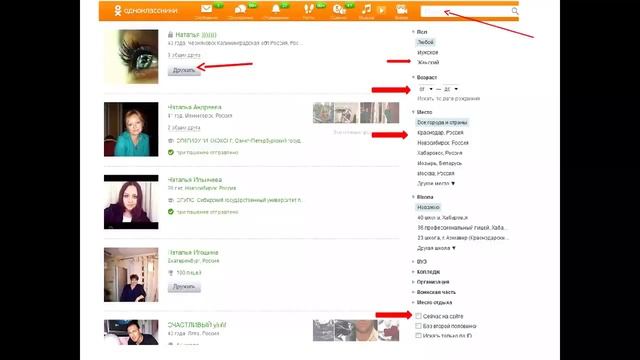Select 'Москва, Россия' place filter

(436, 173)
